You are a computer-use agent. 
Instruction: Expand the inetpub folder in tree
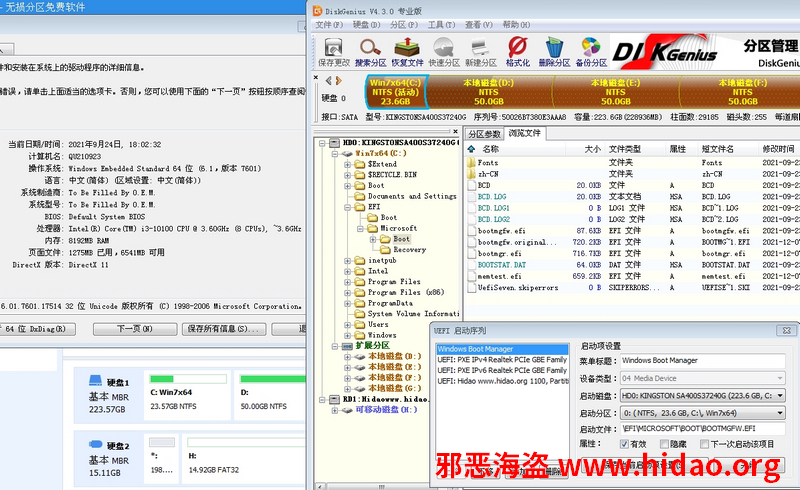coord(345,260)
